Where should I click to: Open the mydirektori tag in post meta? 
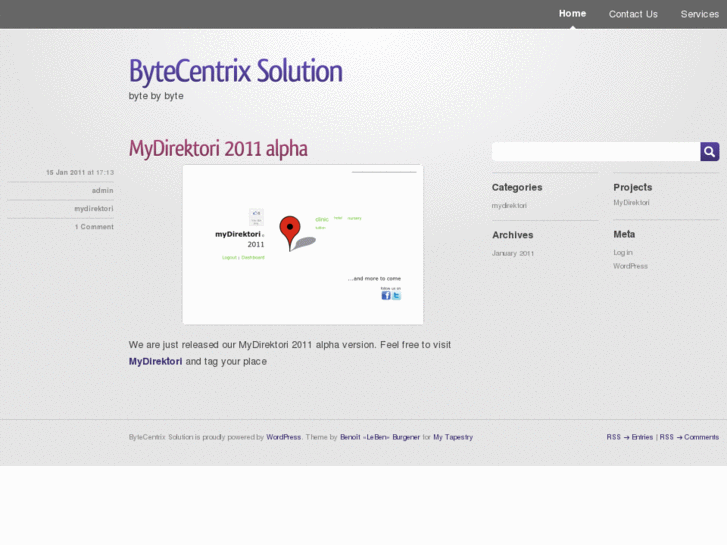click(x=94, y=209)
